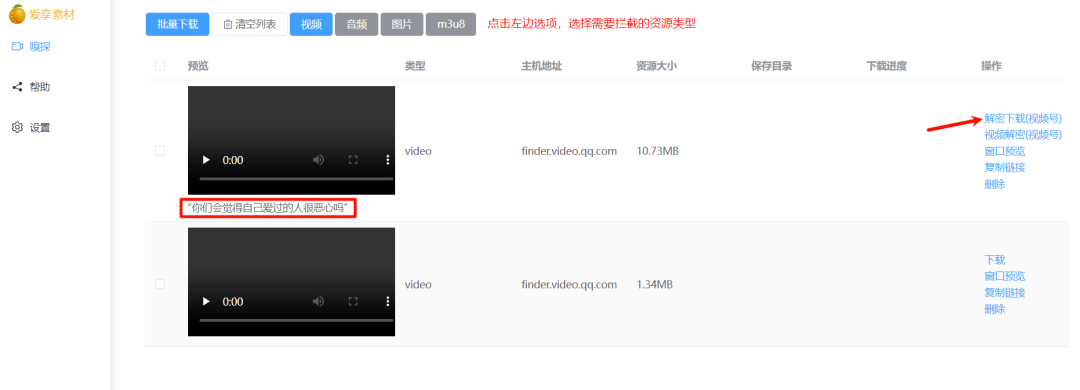
Task: Click the 保存目录 column header
Action: [x=771, y=66]
